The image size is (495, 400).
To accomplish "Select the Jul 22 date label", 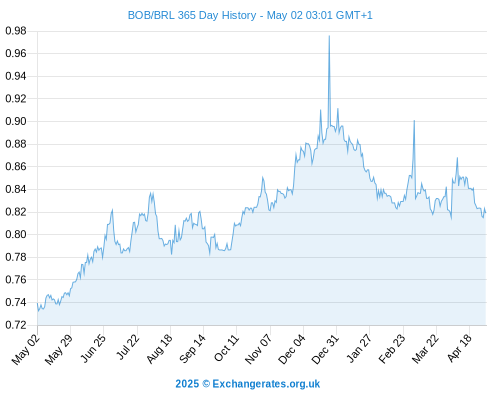I will (127, 347).
